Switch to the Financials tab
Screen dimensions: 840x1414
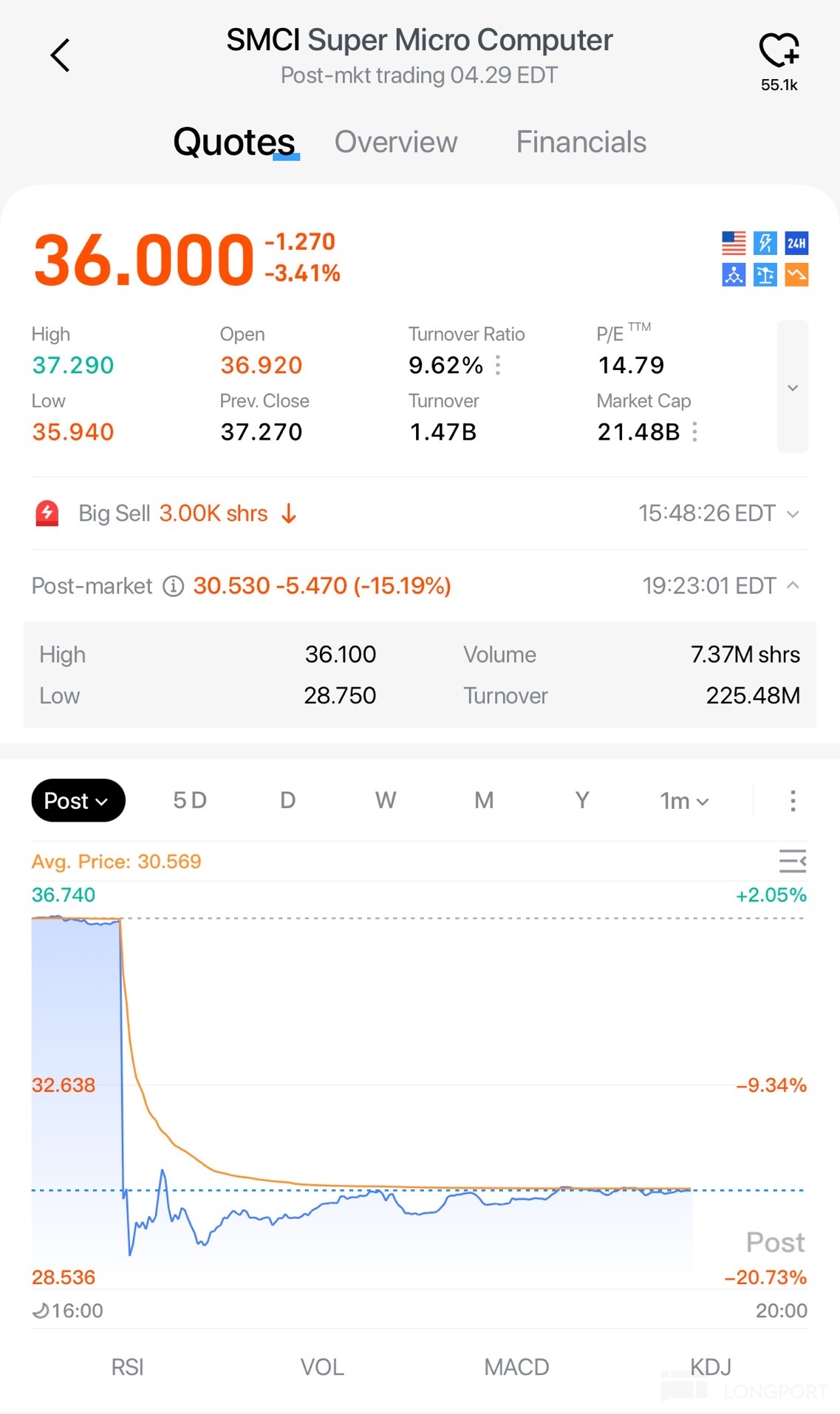[581, 142]
